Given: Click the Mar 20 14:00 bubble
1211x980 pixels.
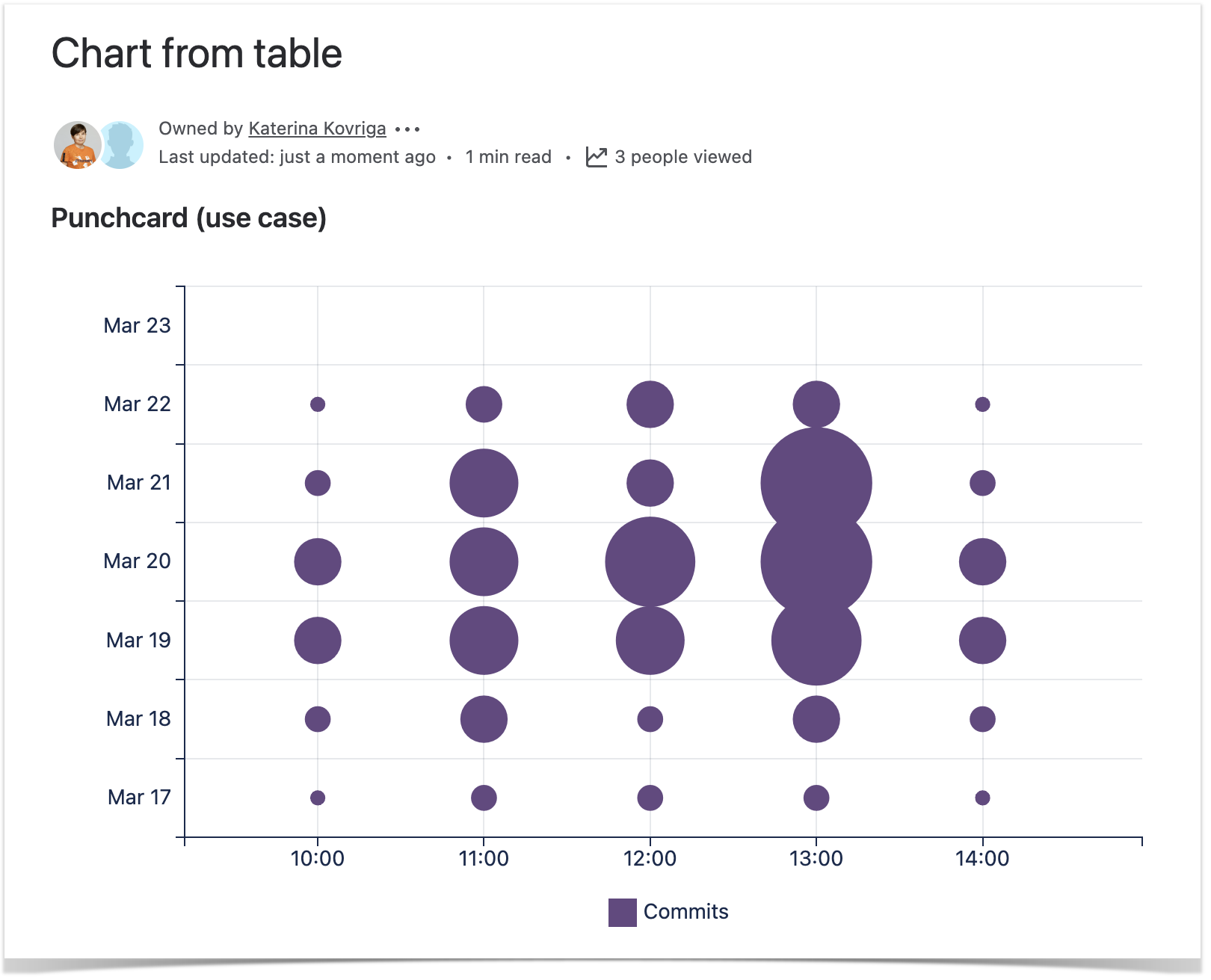Looking at the screenshot, I should [982, 561].
